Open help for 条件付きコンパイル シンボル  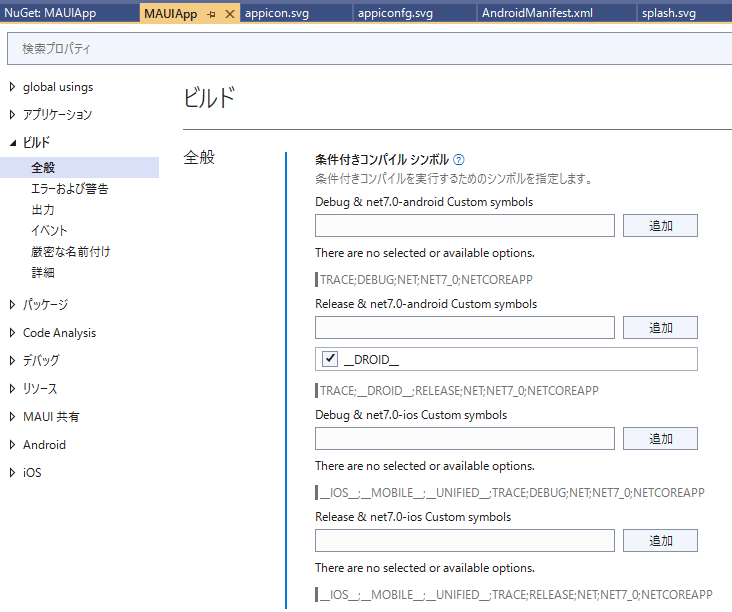click(459, 160)
